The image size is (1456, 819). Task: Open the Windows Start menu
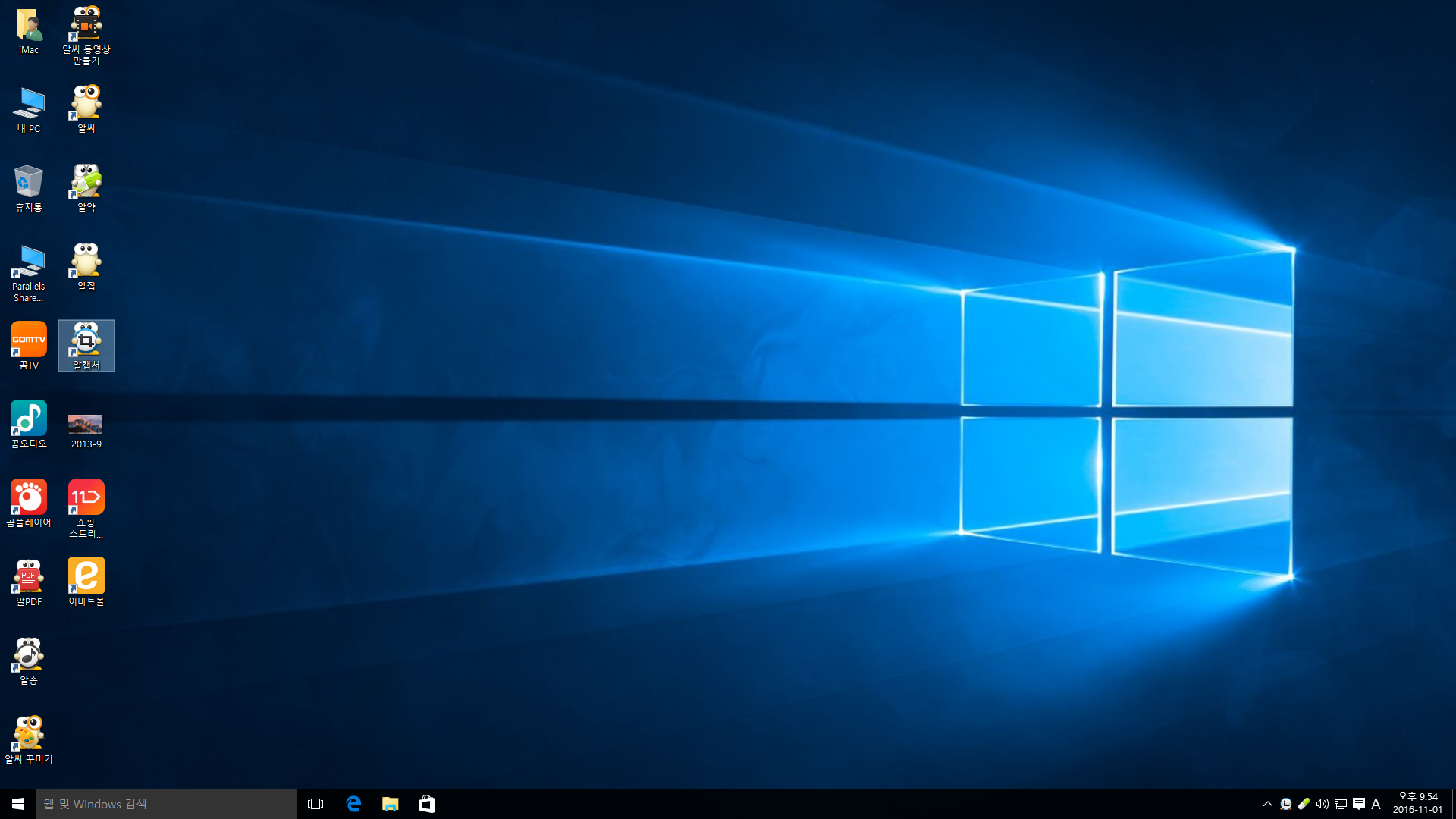tap(18, 804)
